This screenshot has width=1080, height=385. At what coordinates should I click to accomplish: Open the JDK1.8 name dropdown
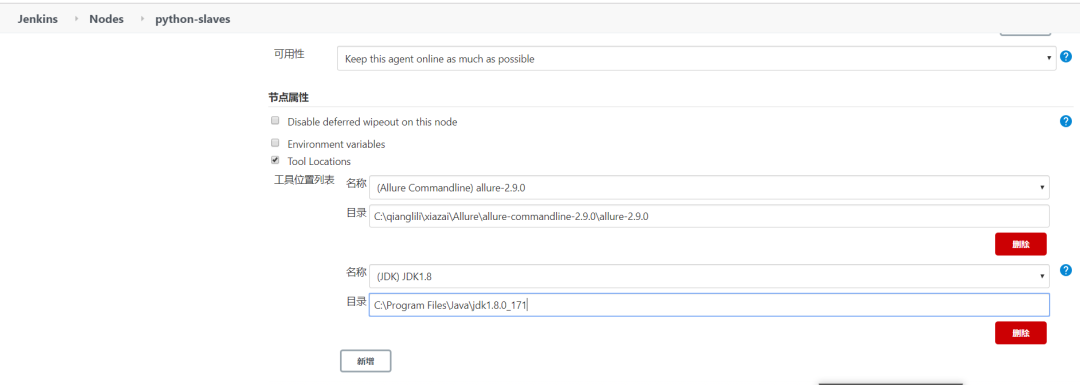[x=709, y=276]
